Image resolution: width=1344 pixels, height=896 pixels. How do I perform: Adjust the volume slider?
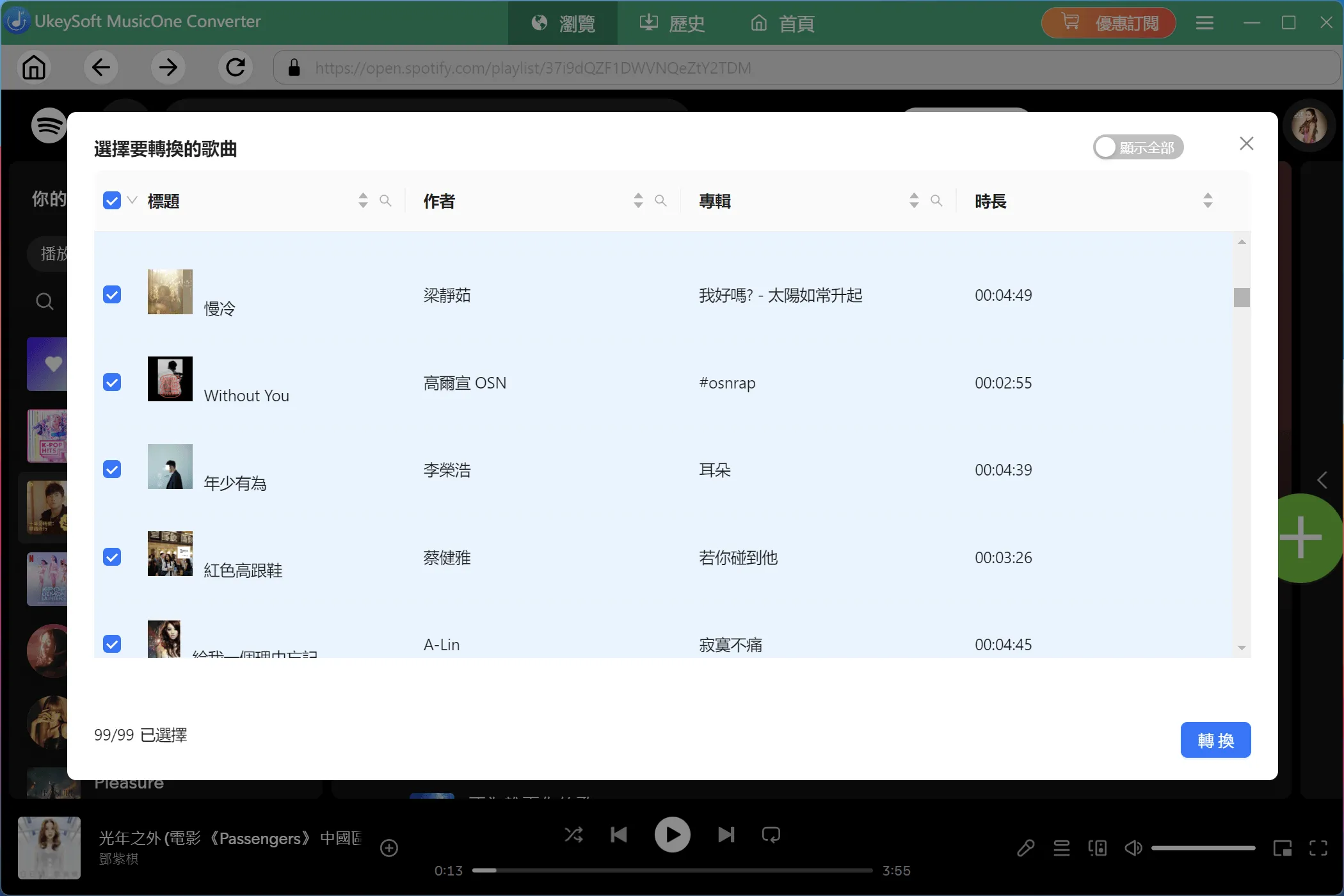[x=1203, y=849]
